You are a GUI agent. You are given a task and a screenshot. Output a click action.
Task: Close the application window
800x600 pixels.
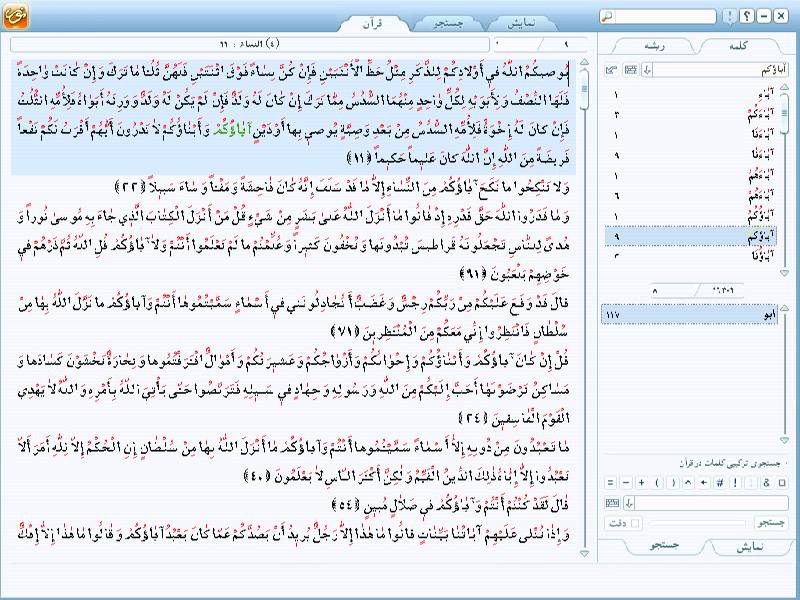pyautogui.click(x=781, y=16)
